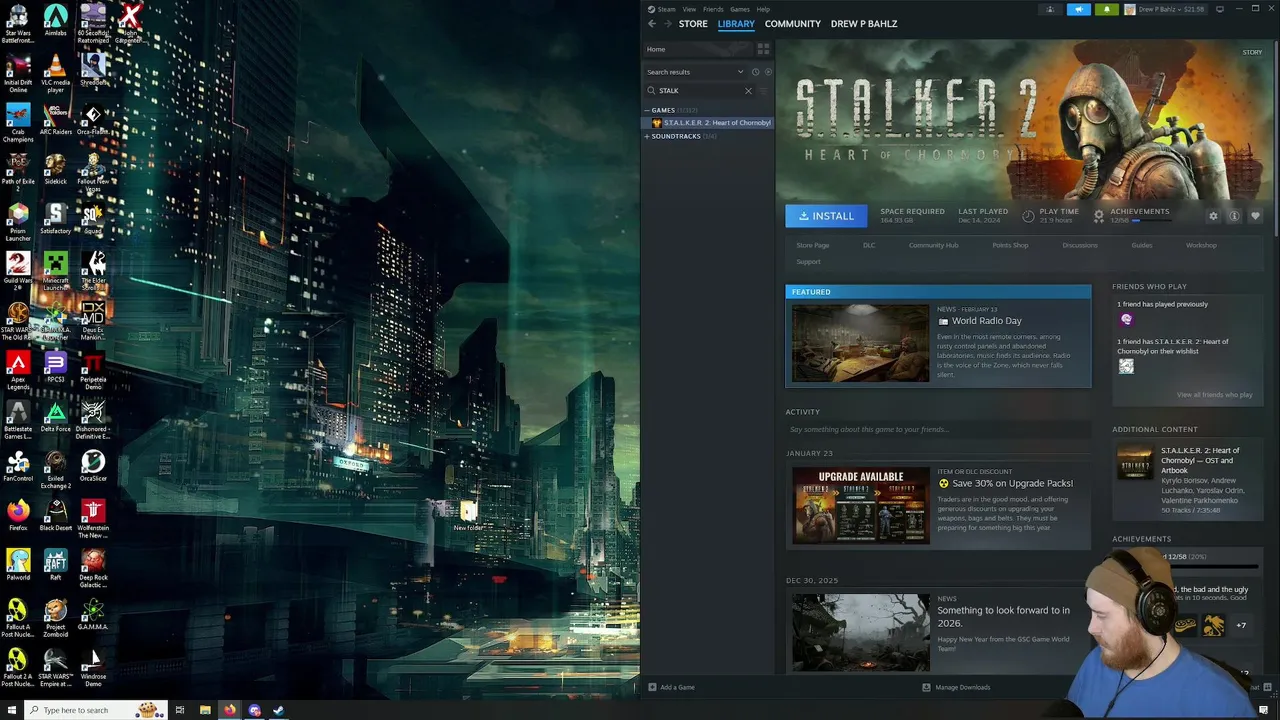Select the ARC Raiders desktop icon
This screenshot has width=1280, height=720.
55,120
